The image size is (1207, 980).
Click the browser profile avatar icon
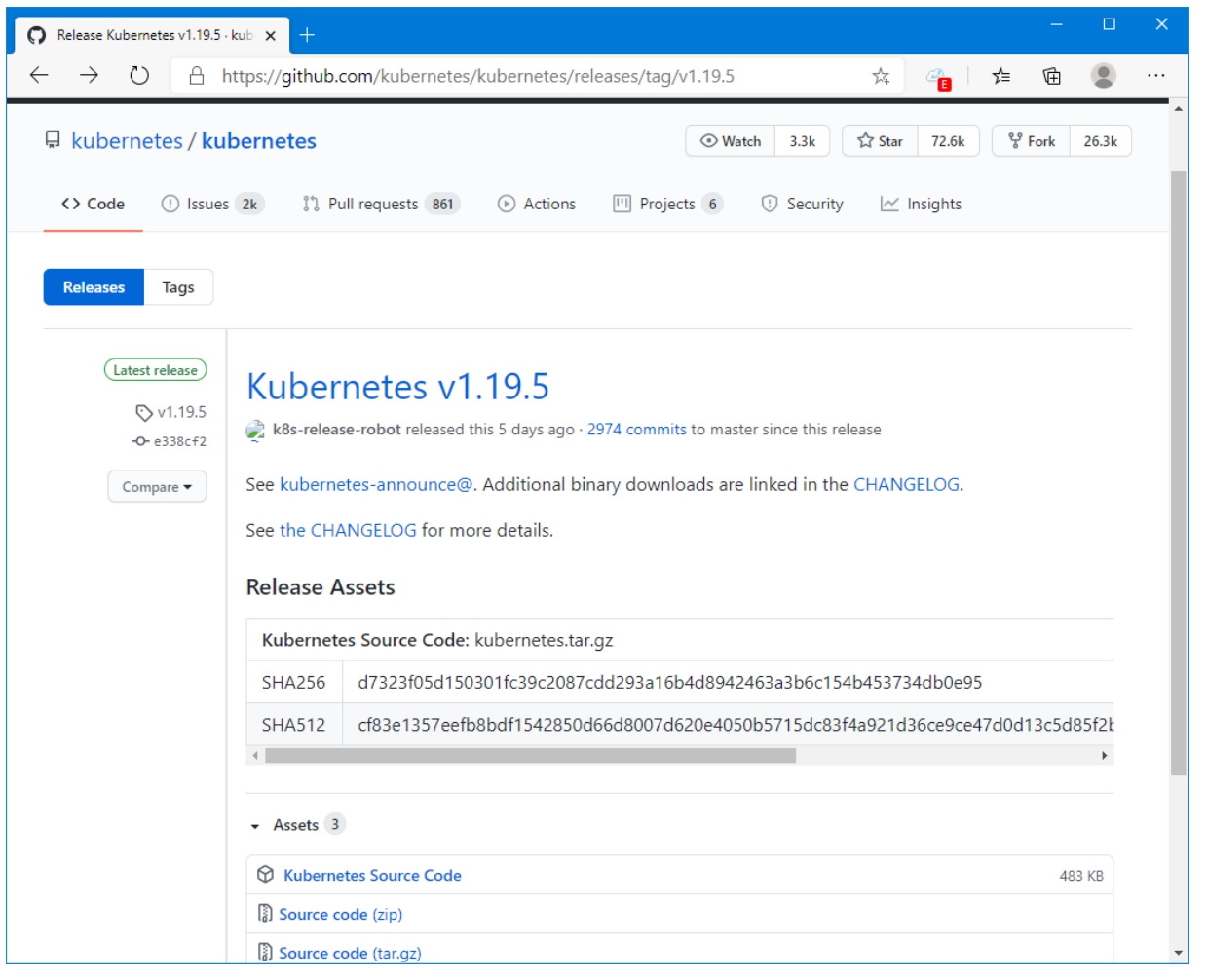click(x=1103, y=76)
